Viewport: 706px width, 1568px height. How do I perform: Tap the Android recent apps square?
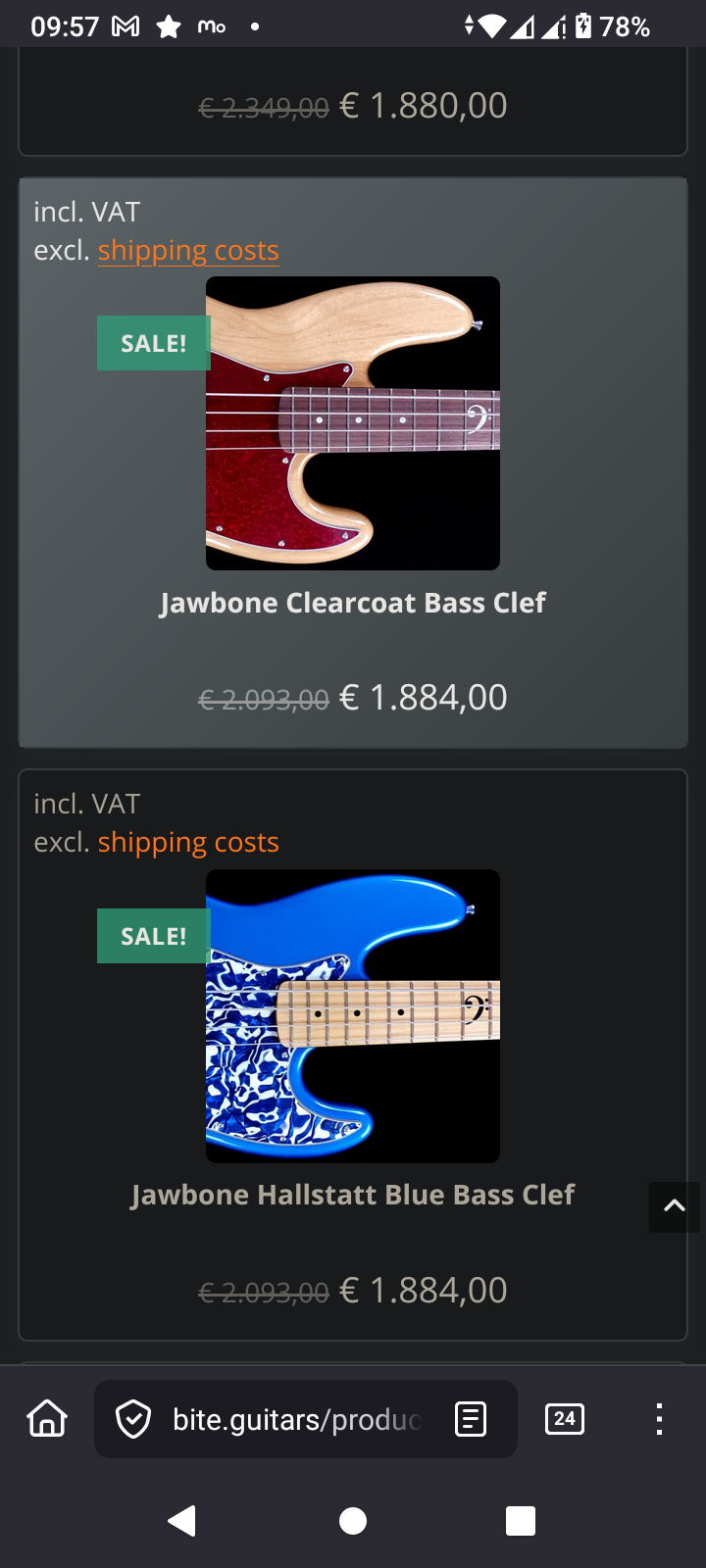pos(521,1521)
